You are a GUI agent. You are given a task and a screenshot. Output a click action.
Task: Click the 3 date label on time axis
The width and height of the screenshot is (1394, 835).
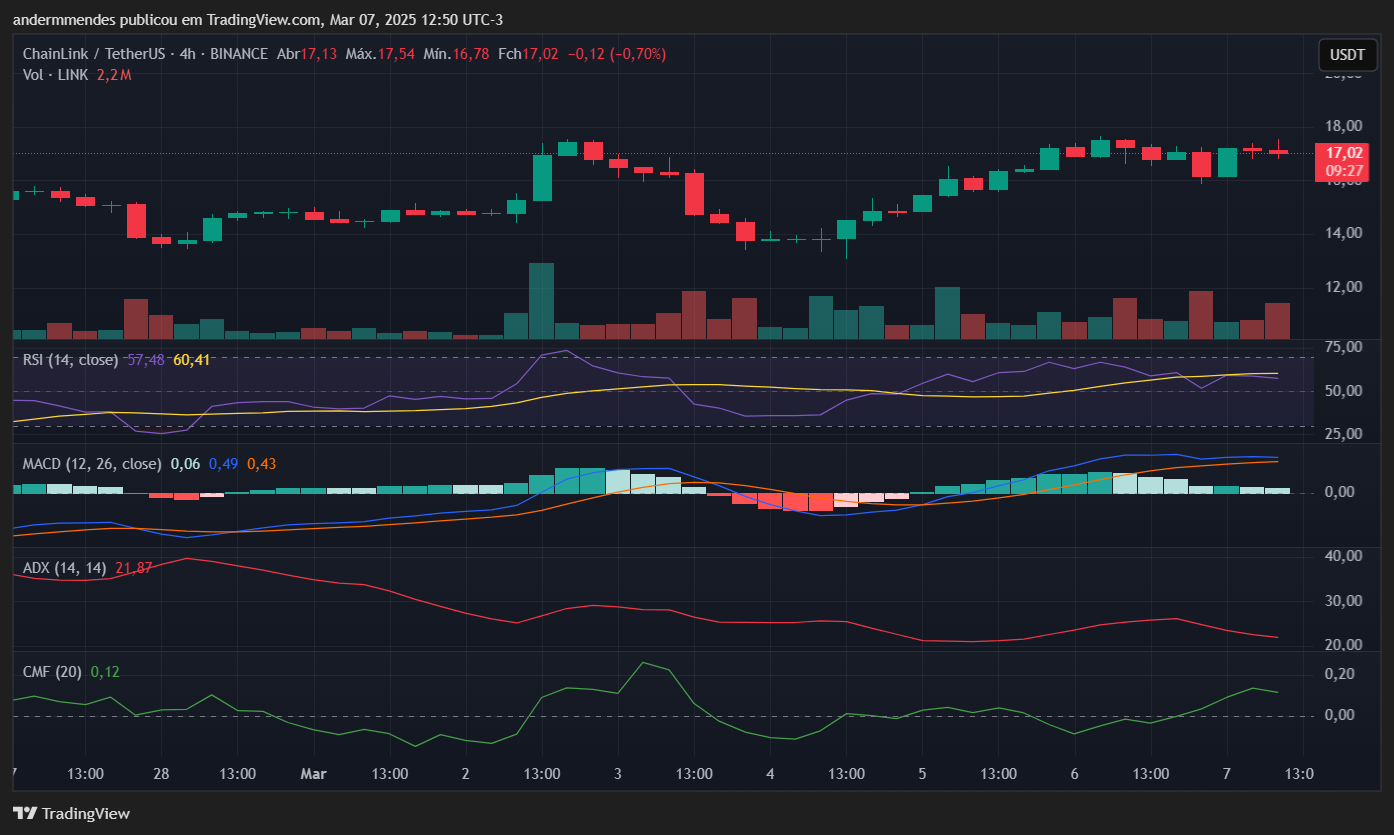pos(618,774)
